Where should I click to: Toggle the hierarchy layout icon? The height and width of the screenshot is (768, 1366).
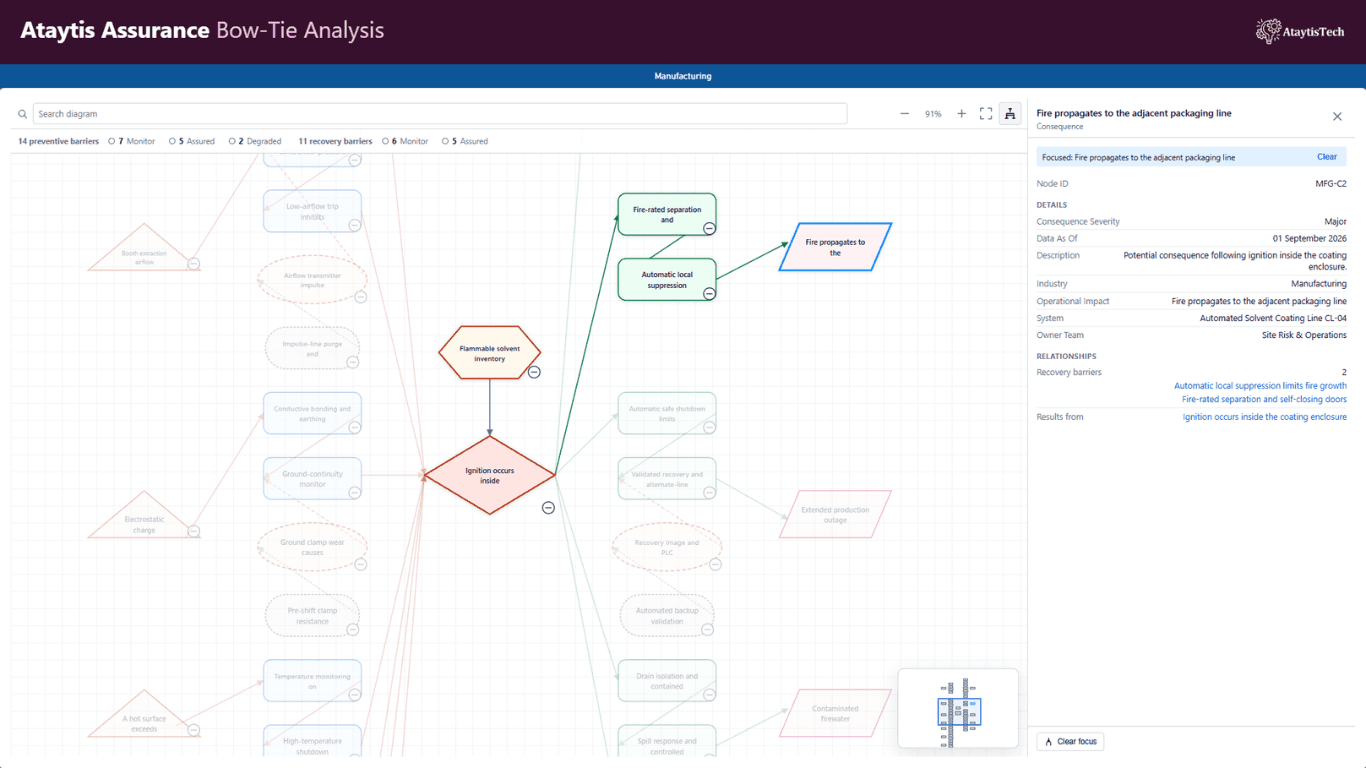click(x=1010, y=114)
